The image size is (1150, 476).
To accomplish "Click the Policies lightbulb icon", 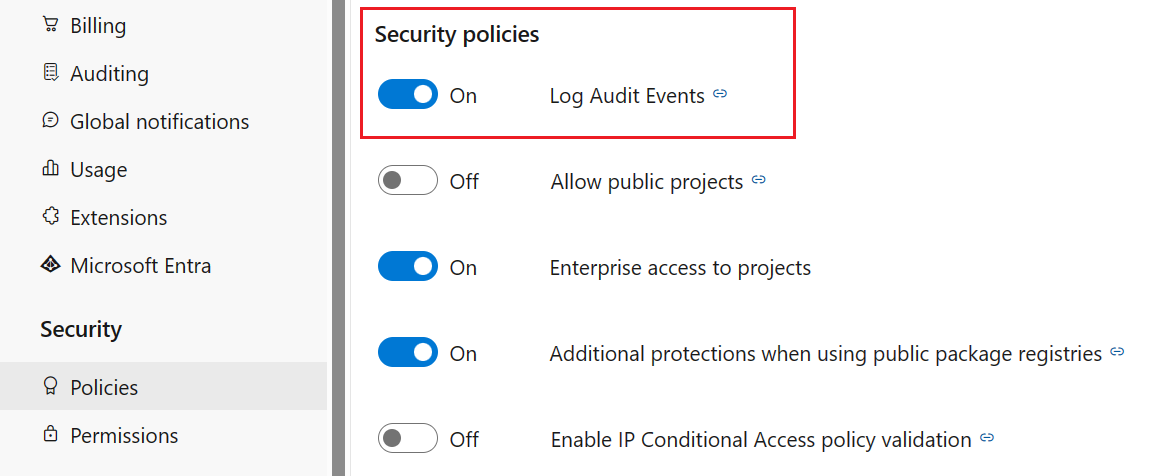I will [50, 387].
